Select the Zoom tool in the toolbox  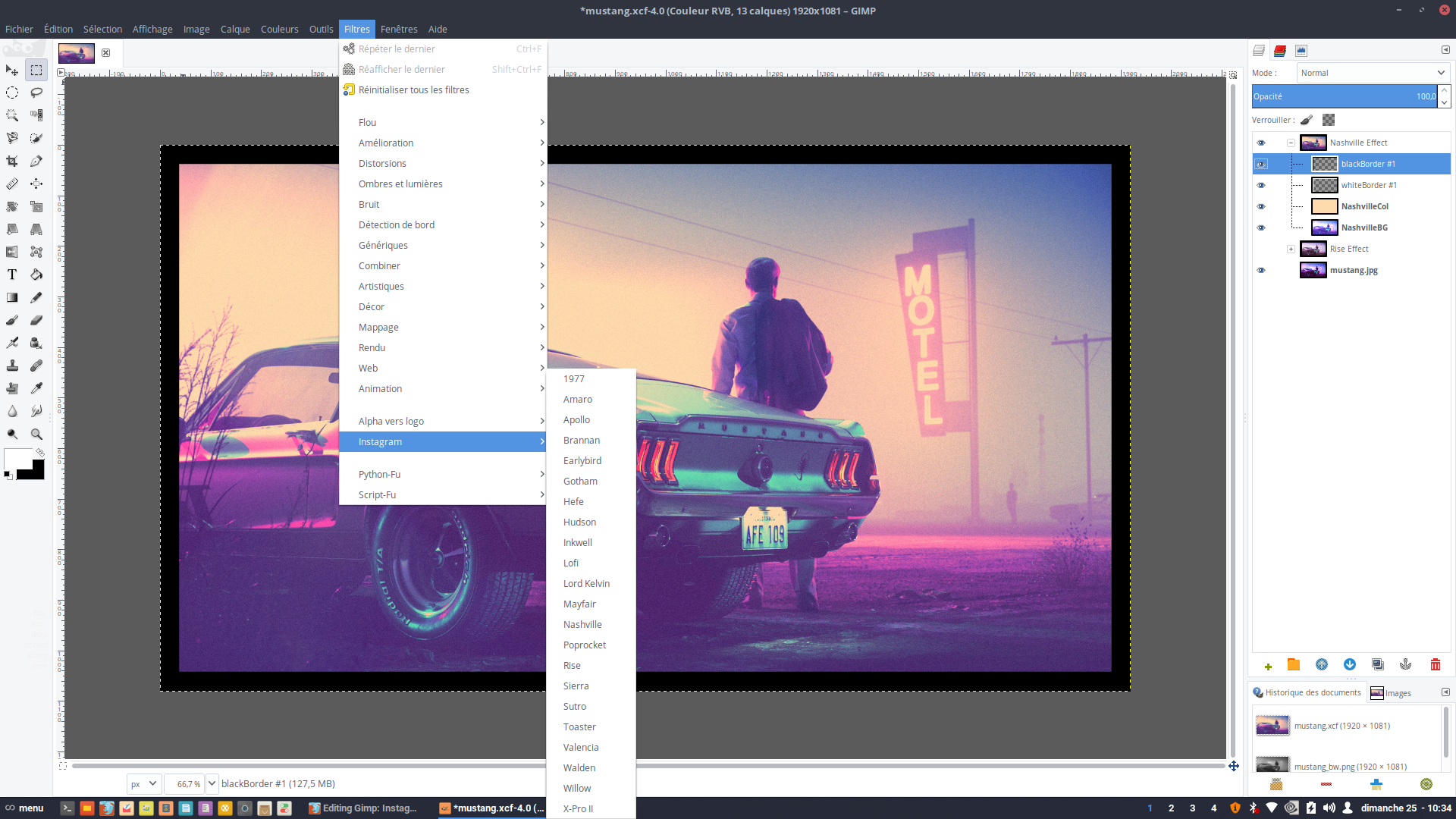coord(36,434)
